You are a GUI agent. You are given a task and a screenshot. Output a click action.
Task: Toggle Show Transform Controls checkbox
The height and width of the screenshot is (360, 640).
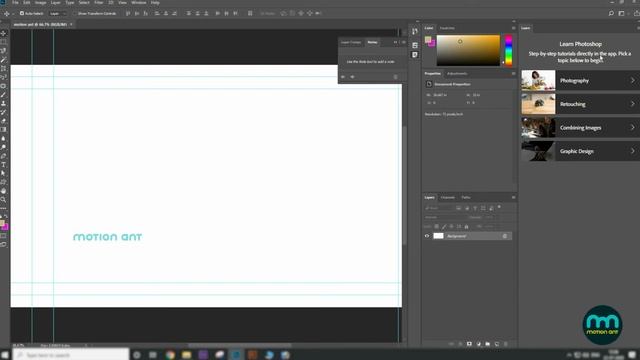[74, 13]
